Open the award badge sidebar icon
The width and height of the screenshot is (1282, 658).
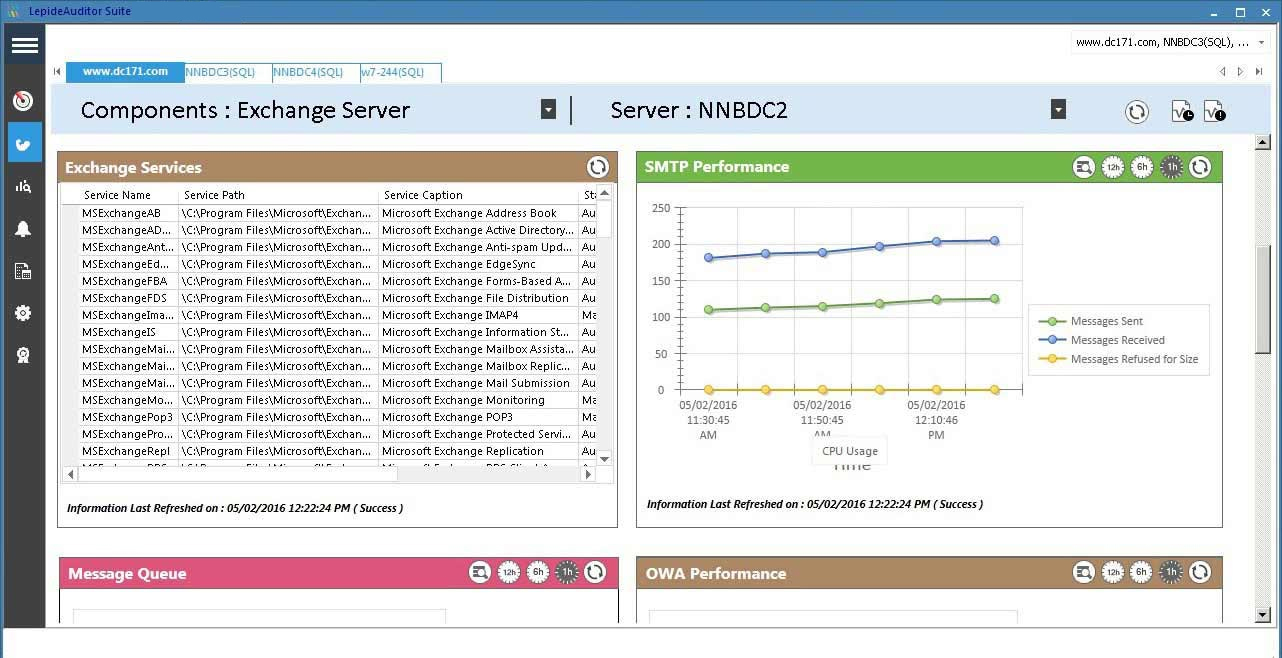[x=23, y=355]
